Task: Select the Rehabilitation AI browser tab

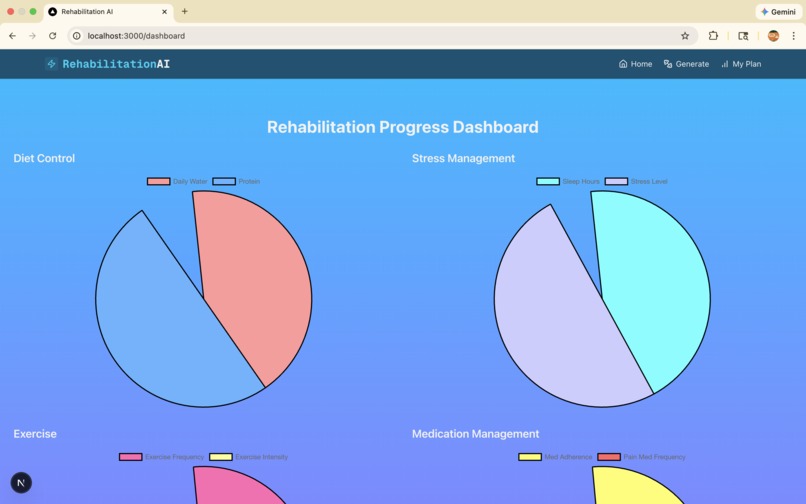Action: (x=108, y=11)
